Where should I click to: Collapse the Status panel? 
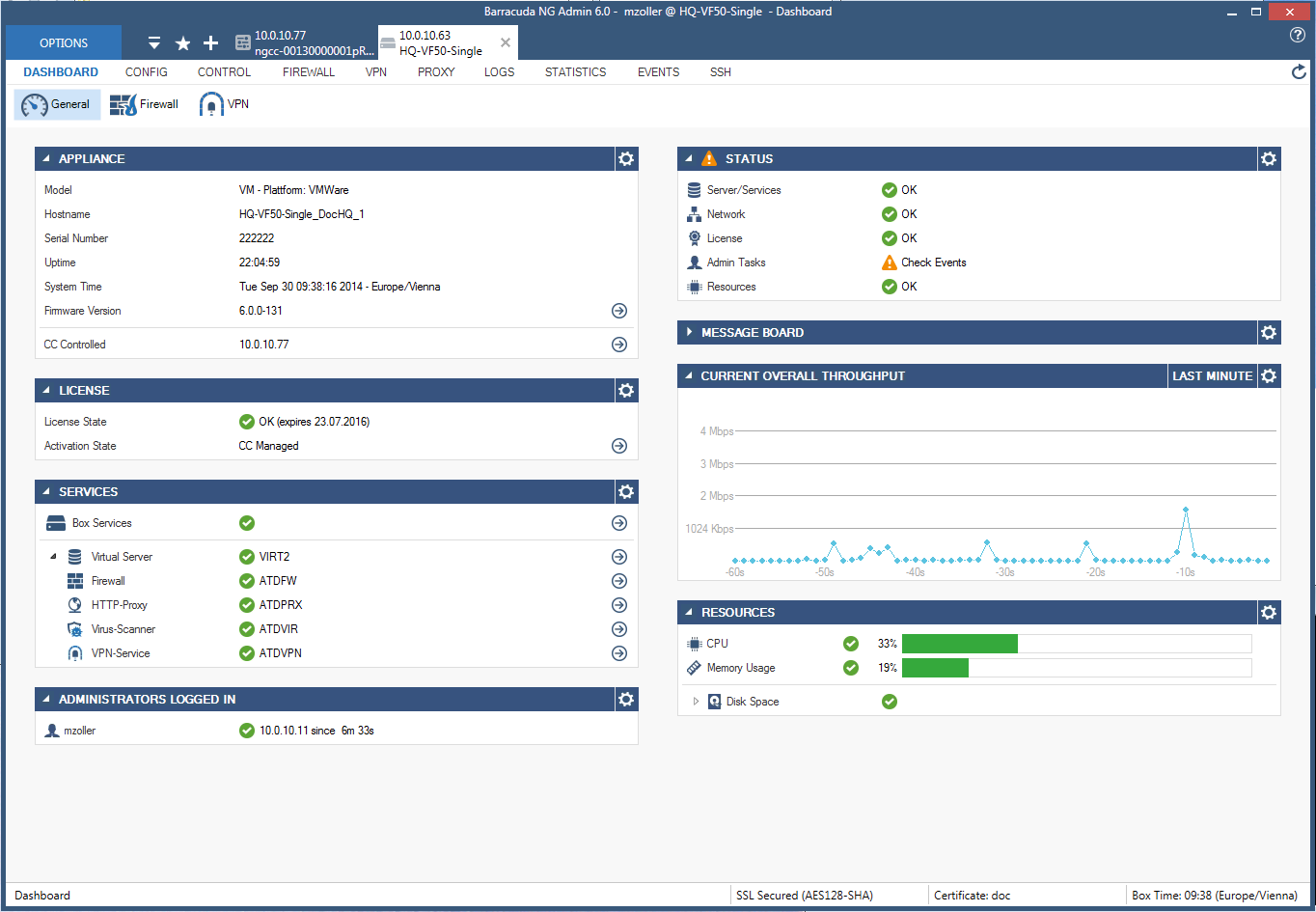click(x=689, y=159)
